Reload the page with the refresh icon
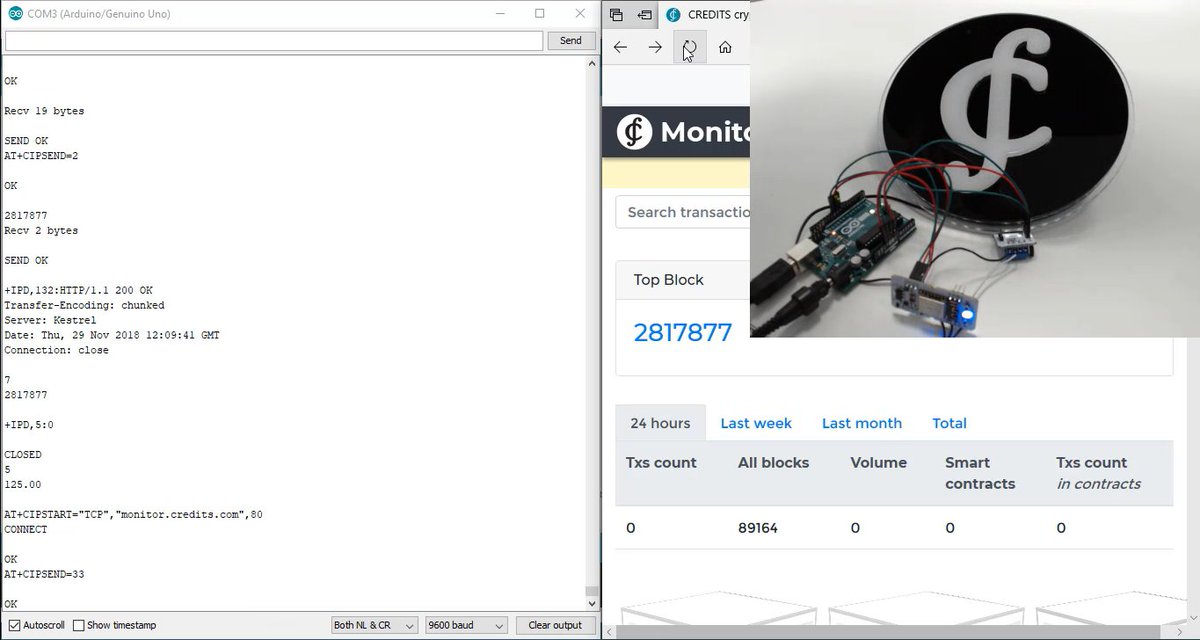 [x=689, y=47]
